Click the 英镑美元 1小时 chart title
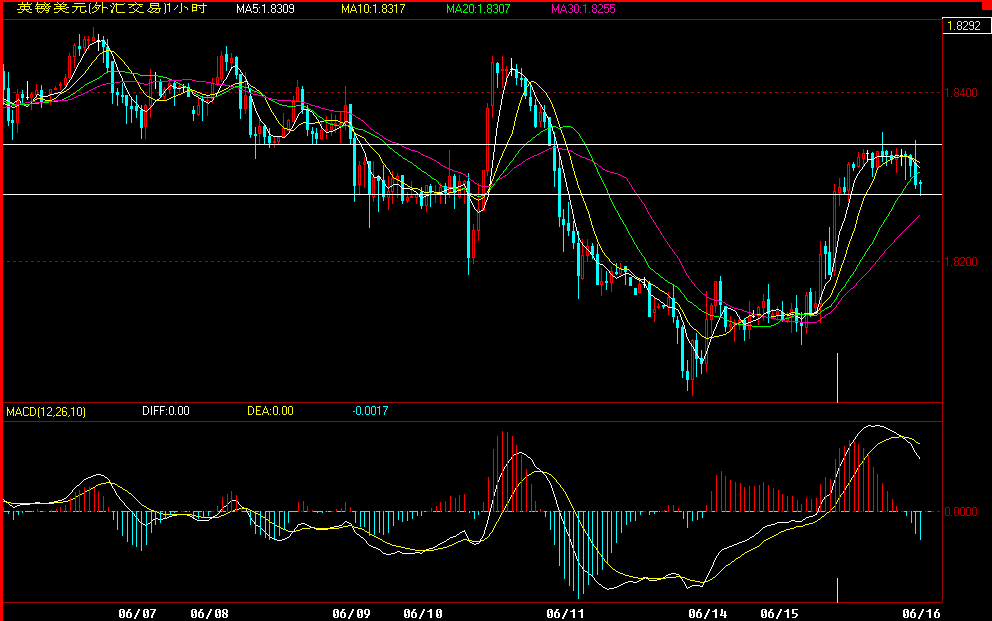This screenshot has height=621, width=992. coord(104,8)
